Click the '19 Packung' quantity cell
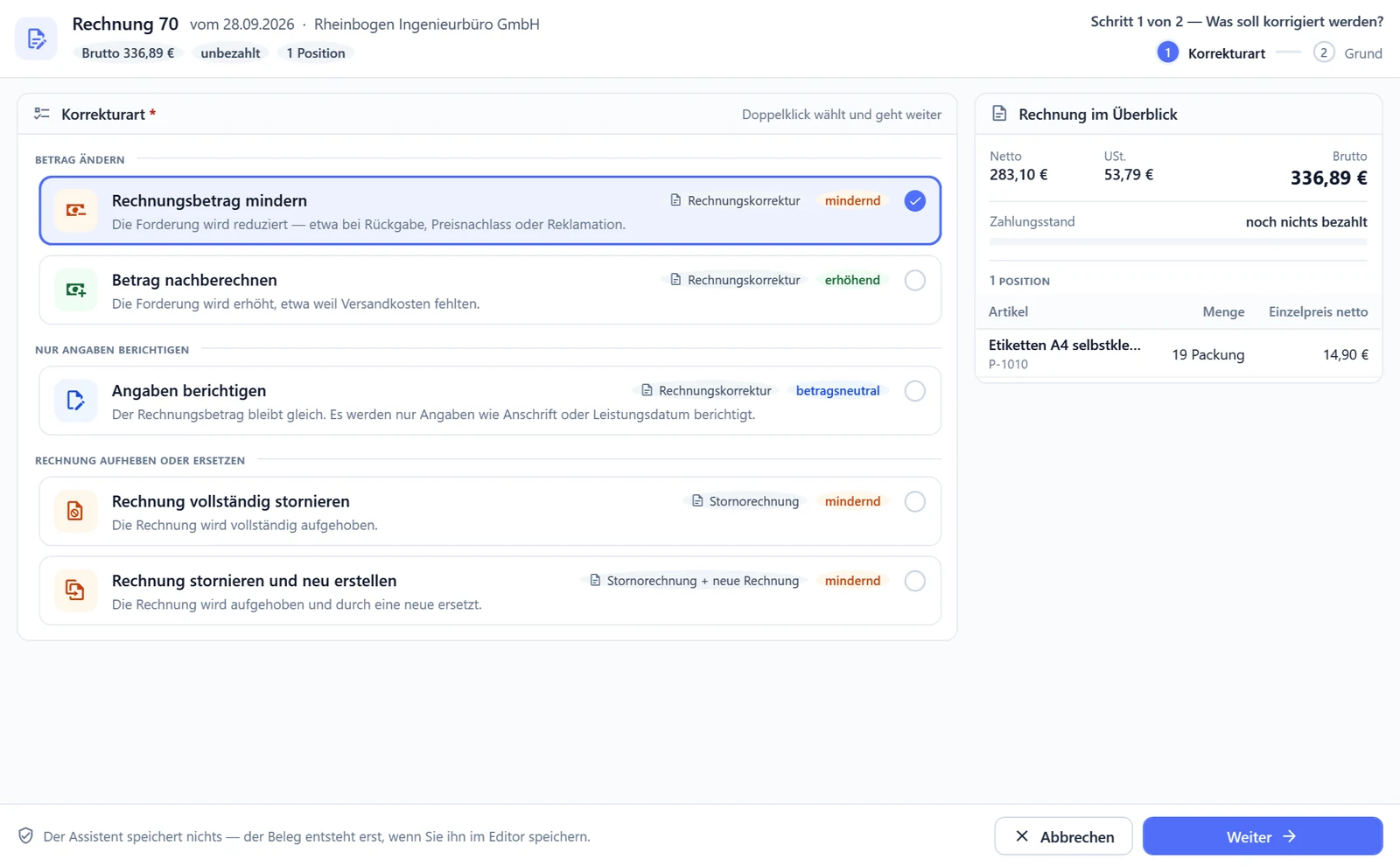 click(1208, 355)
